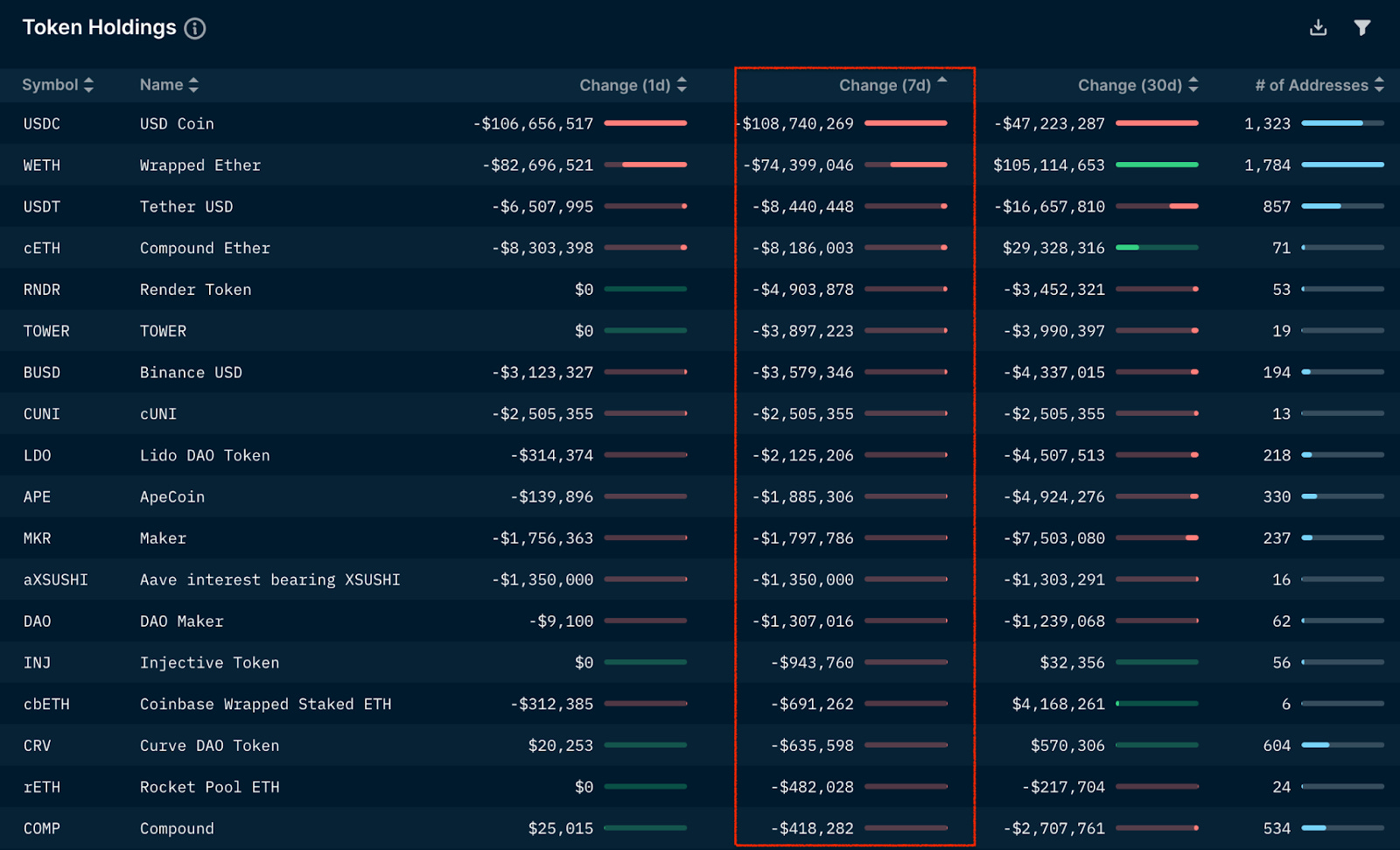
Task: Select the rETH symbol cell
Action: [42, 788]
